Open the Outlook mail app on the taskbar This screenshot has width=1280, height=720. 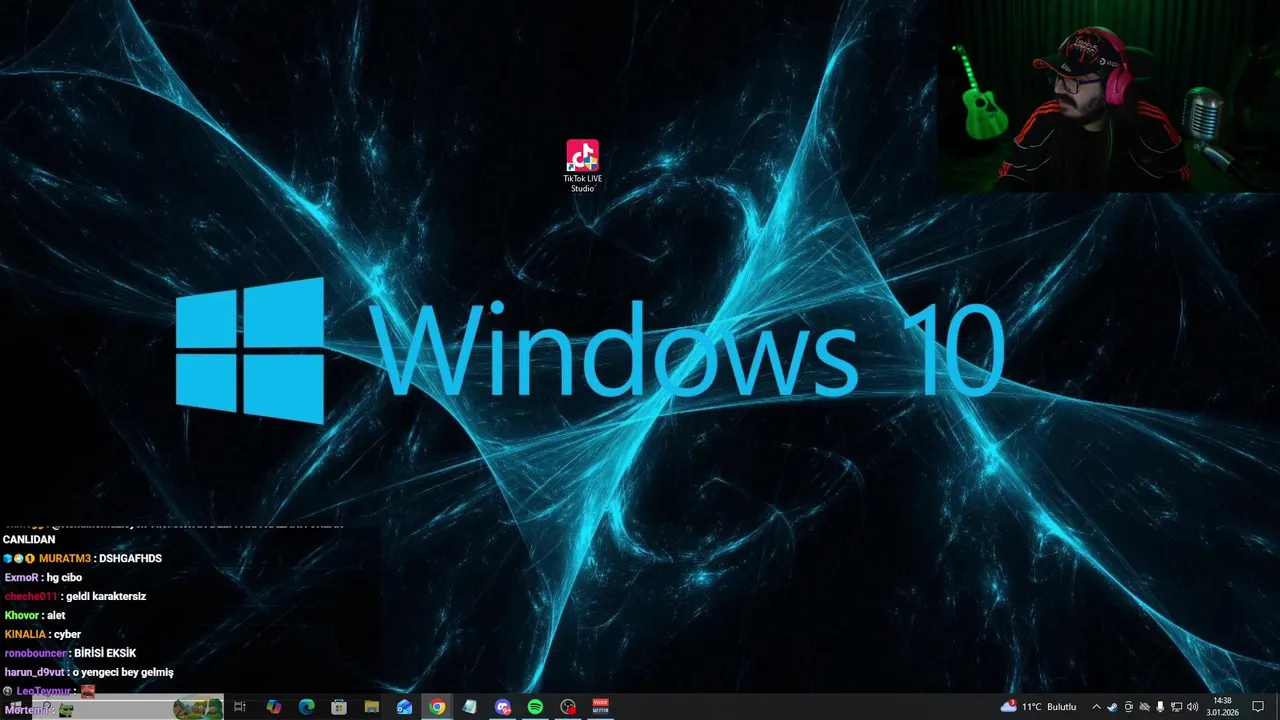coord(404,707)
